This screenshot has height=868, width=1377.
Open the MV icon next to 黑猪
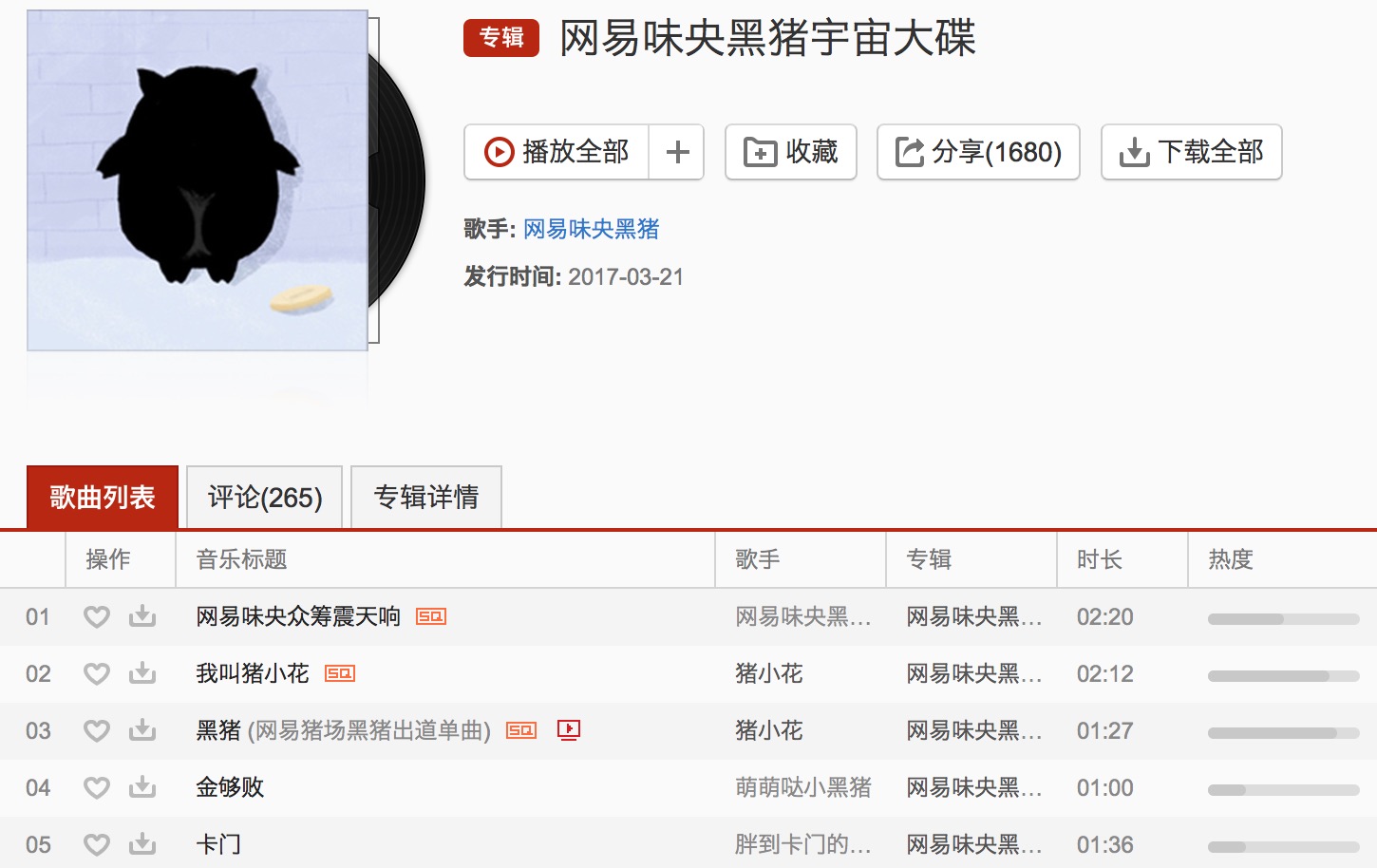click(569, 730)
